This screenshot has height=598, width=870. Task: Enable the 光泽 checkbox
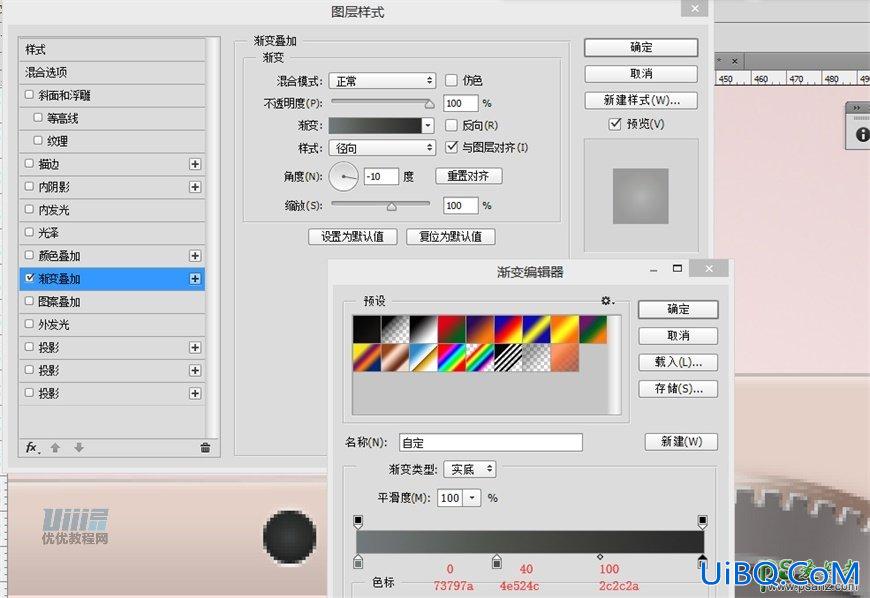[x=29, y=232]
